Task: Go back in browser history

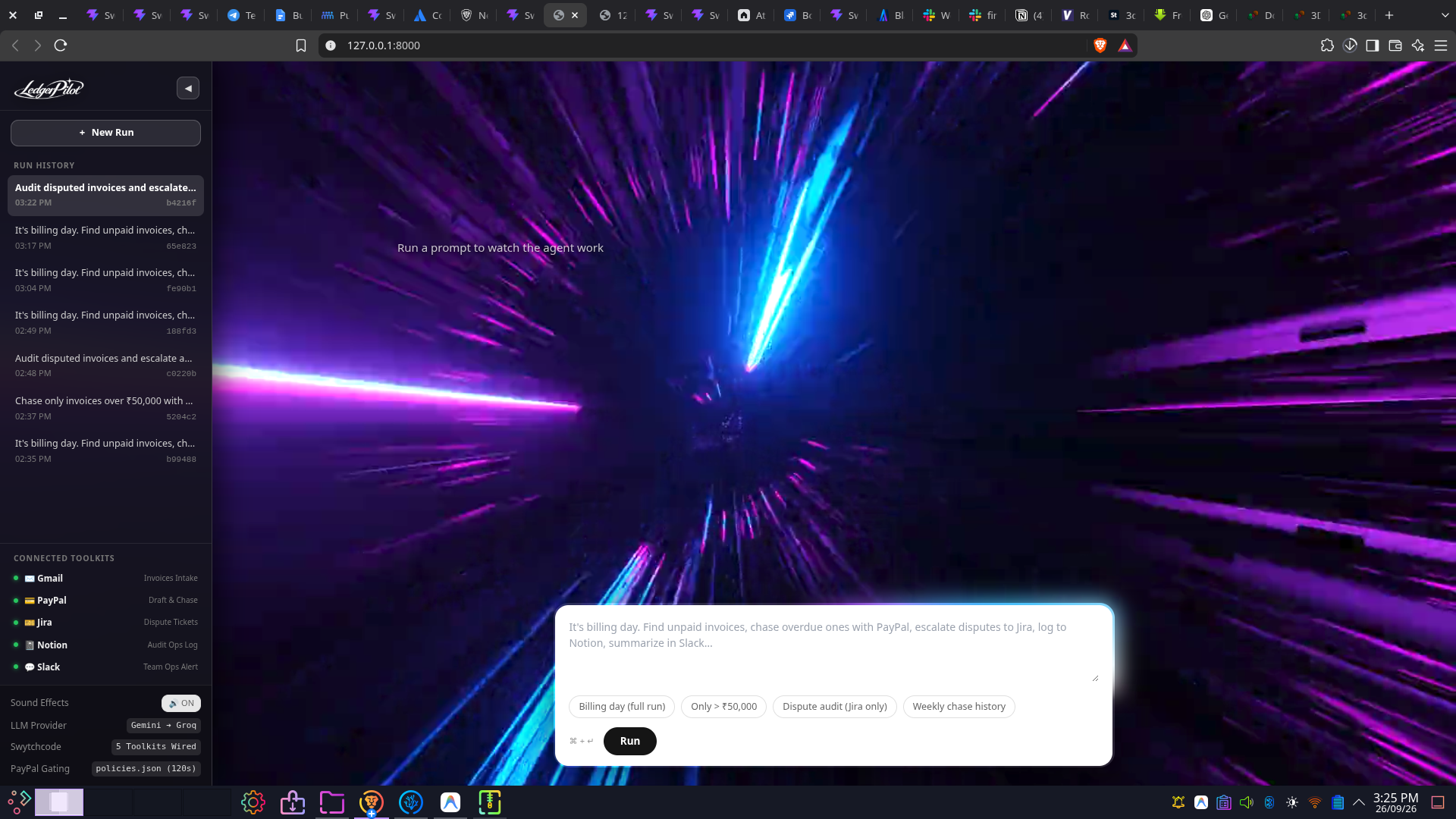Action: point(15,45)
